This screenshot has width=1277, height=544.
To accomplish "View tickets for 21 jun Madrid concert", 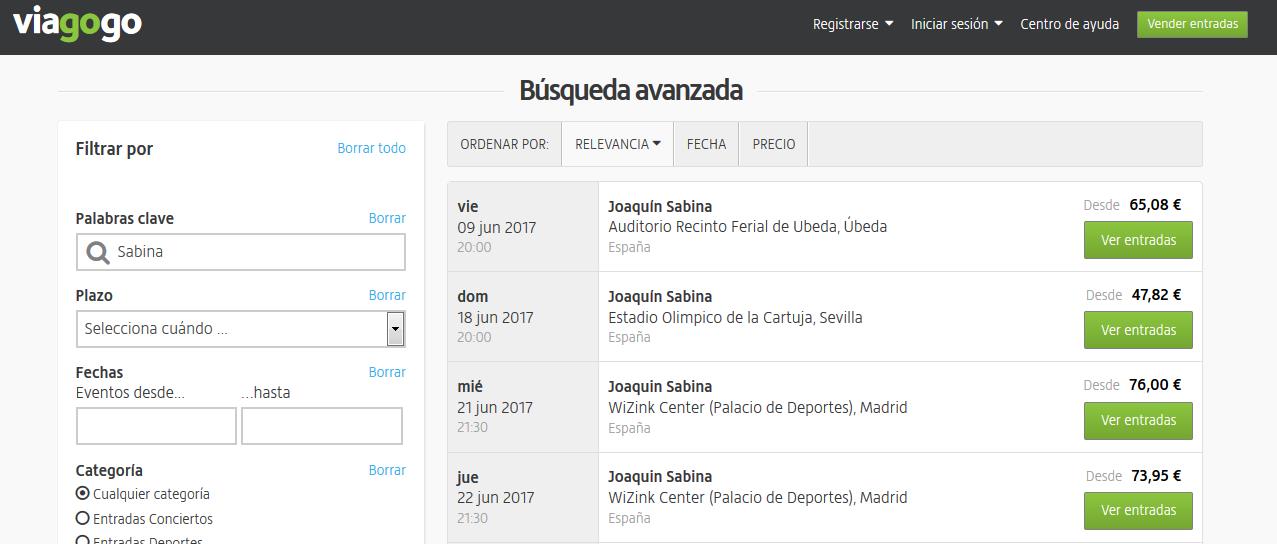I will [1138, 420].
